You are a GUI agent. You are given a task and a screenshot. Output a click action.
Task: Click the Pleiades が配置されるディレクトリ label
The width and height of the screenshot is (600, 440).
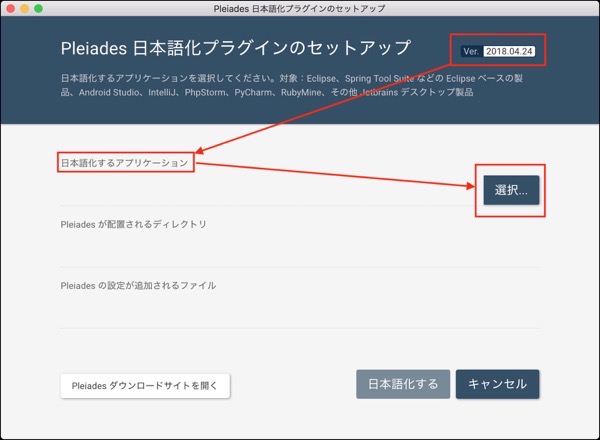pyautogui.click(x=134, y=224)
